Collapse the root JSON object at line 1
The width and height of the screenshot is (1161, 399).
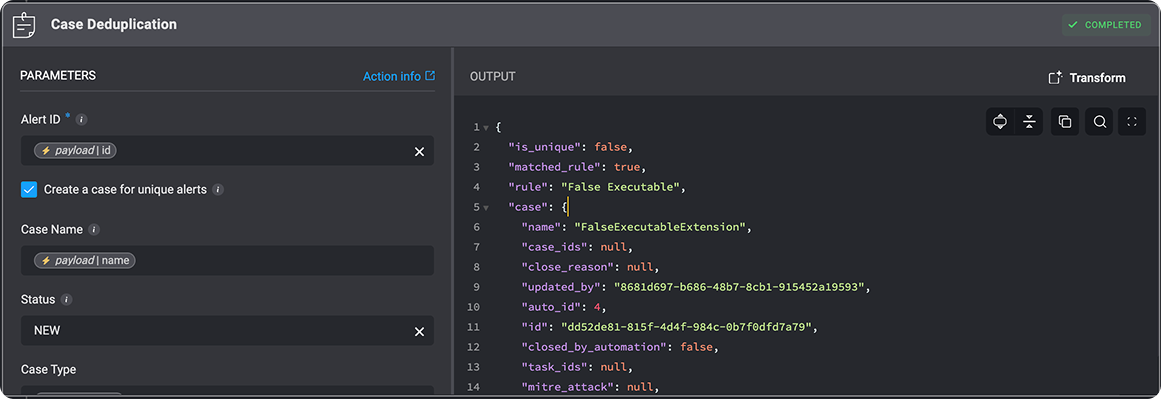(486, 128)
